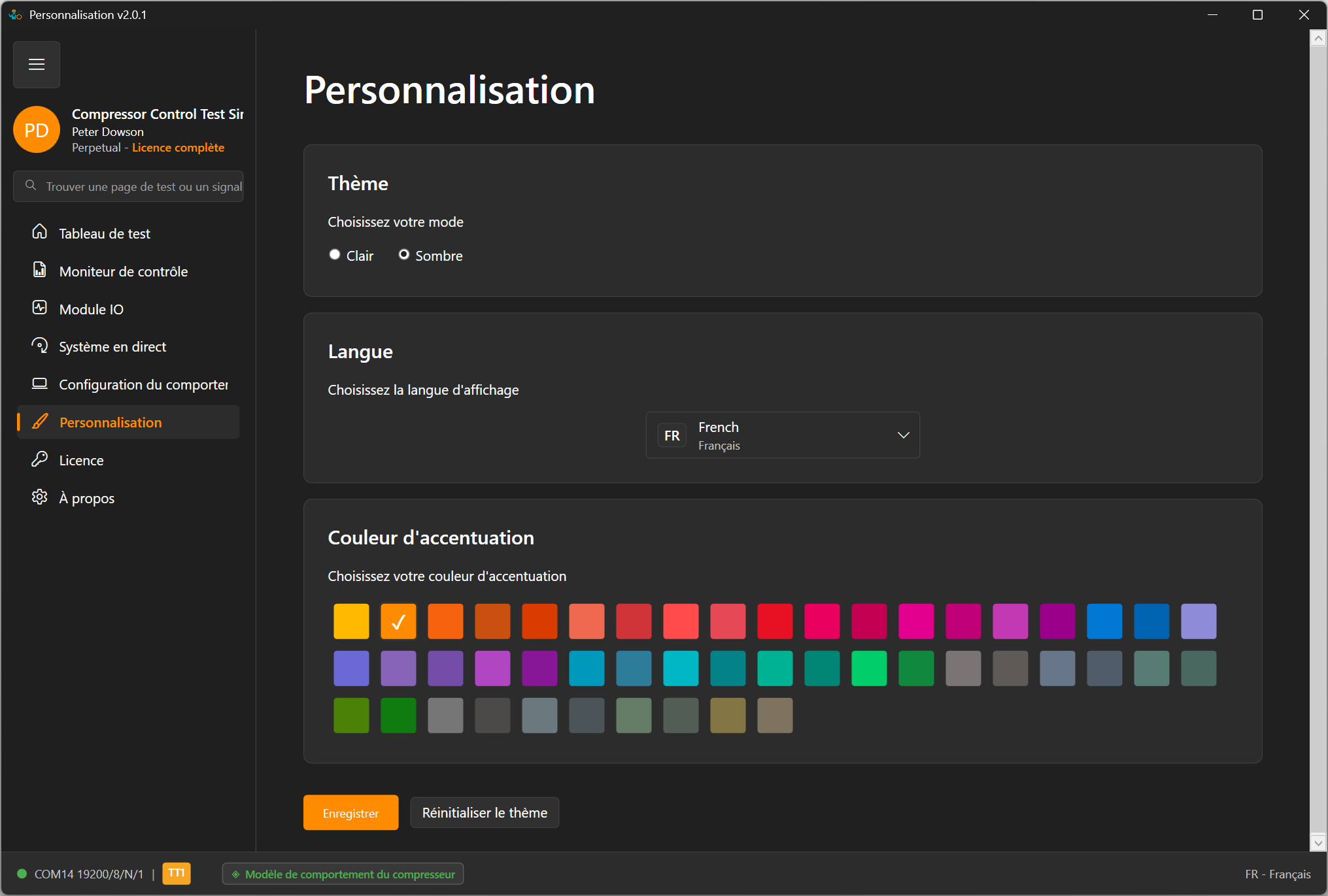
Task: Click the paintbrush Personnalisation icon
Action: [40, 422]
